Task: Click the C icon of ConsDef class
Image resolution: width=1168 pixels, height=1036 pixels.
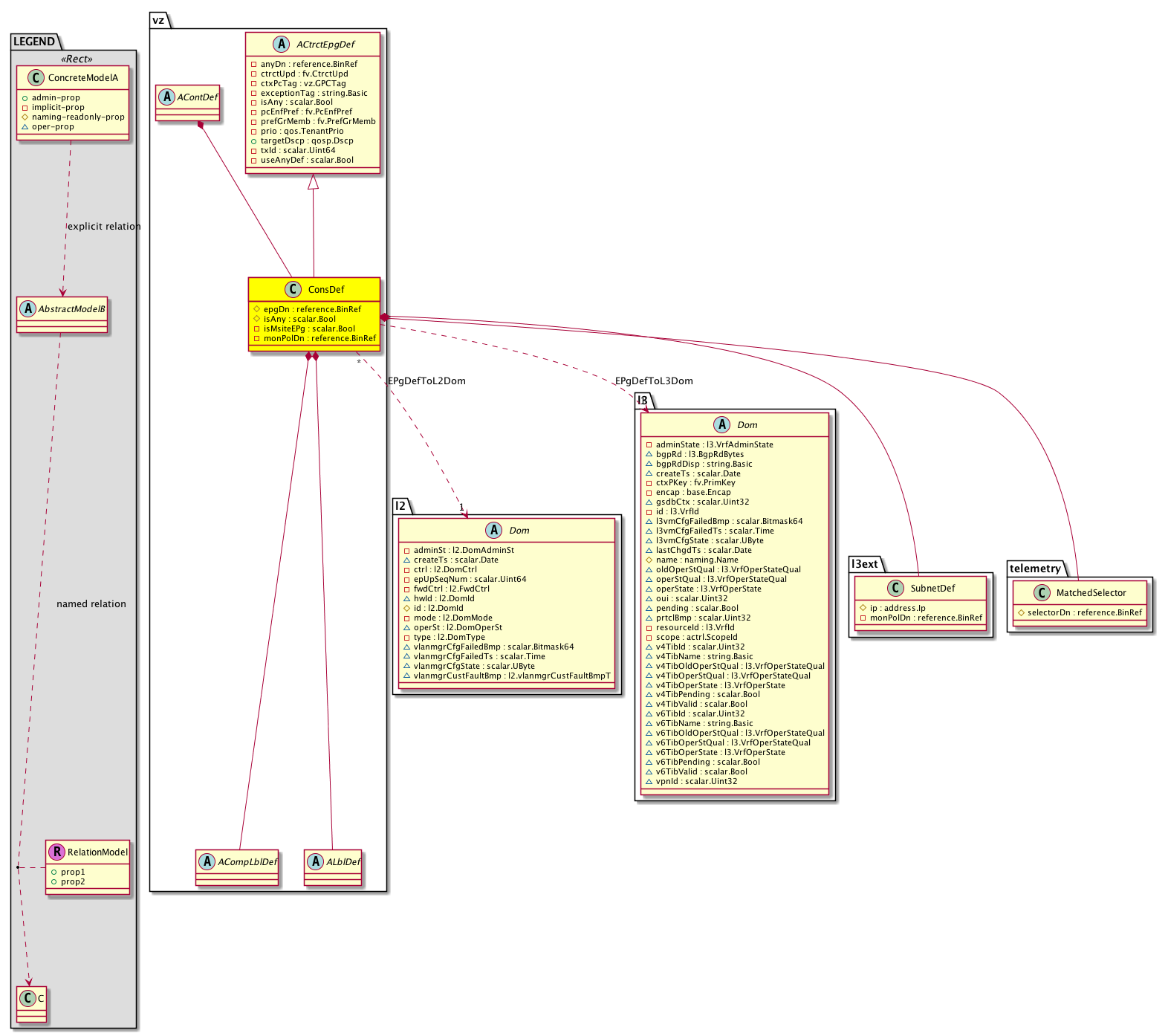Action: 293,289
